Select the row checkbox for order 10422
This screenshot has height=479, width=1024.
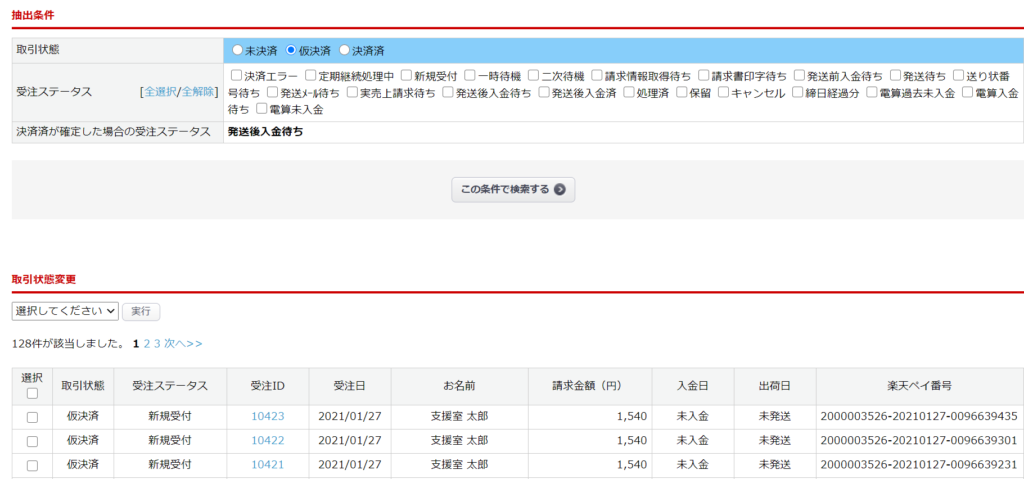coord(32,441)
